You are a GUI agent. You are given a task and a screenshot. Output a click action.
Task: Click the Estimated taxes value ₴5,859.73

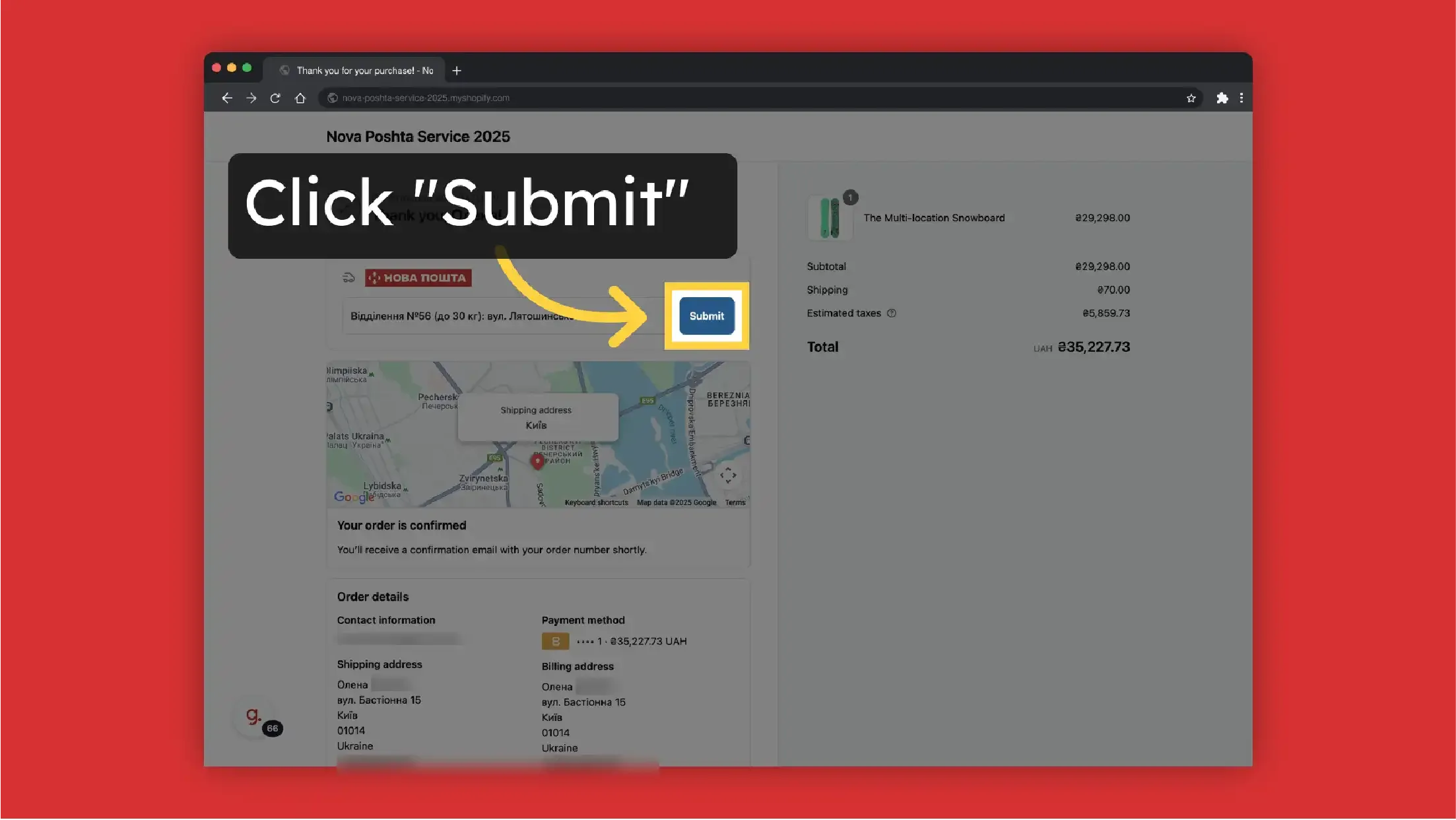[1106, 313]
